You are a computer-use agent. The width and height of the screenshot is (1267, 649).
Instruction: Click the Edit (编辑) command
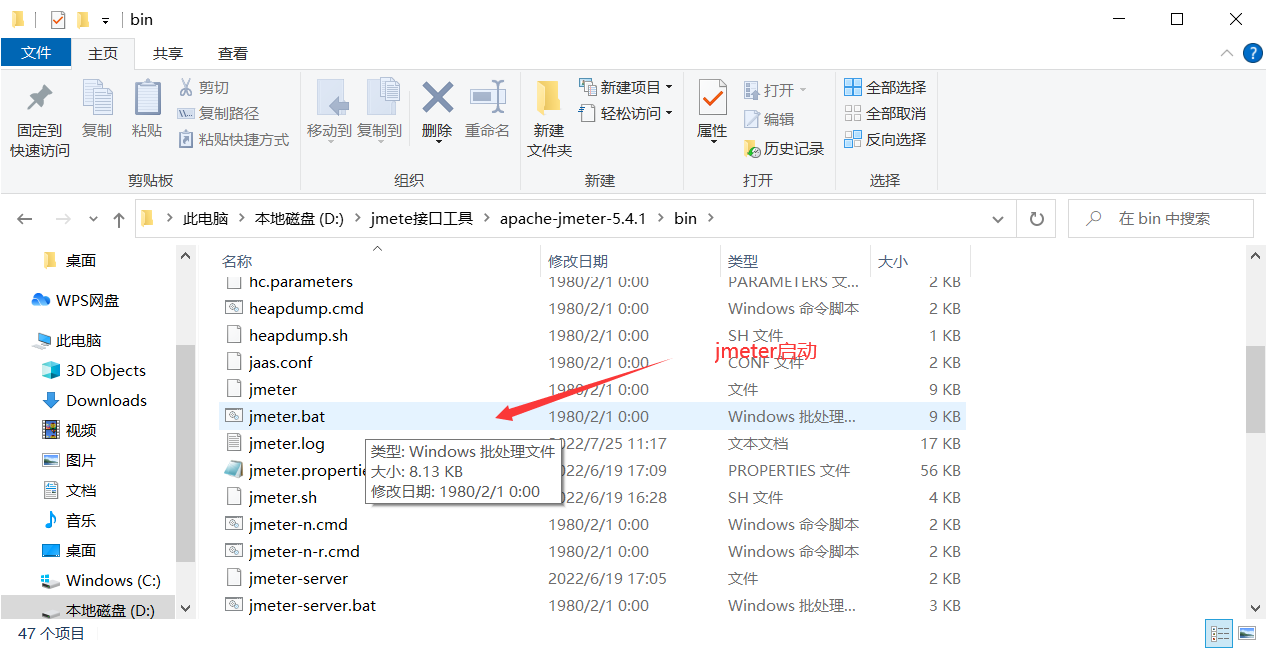click(x=769, y=119)
